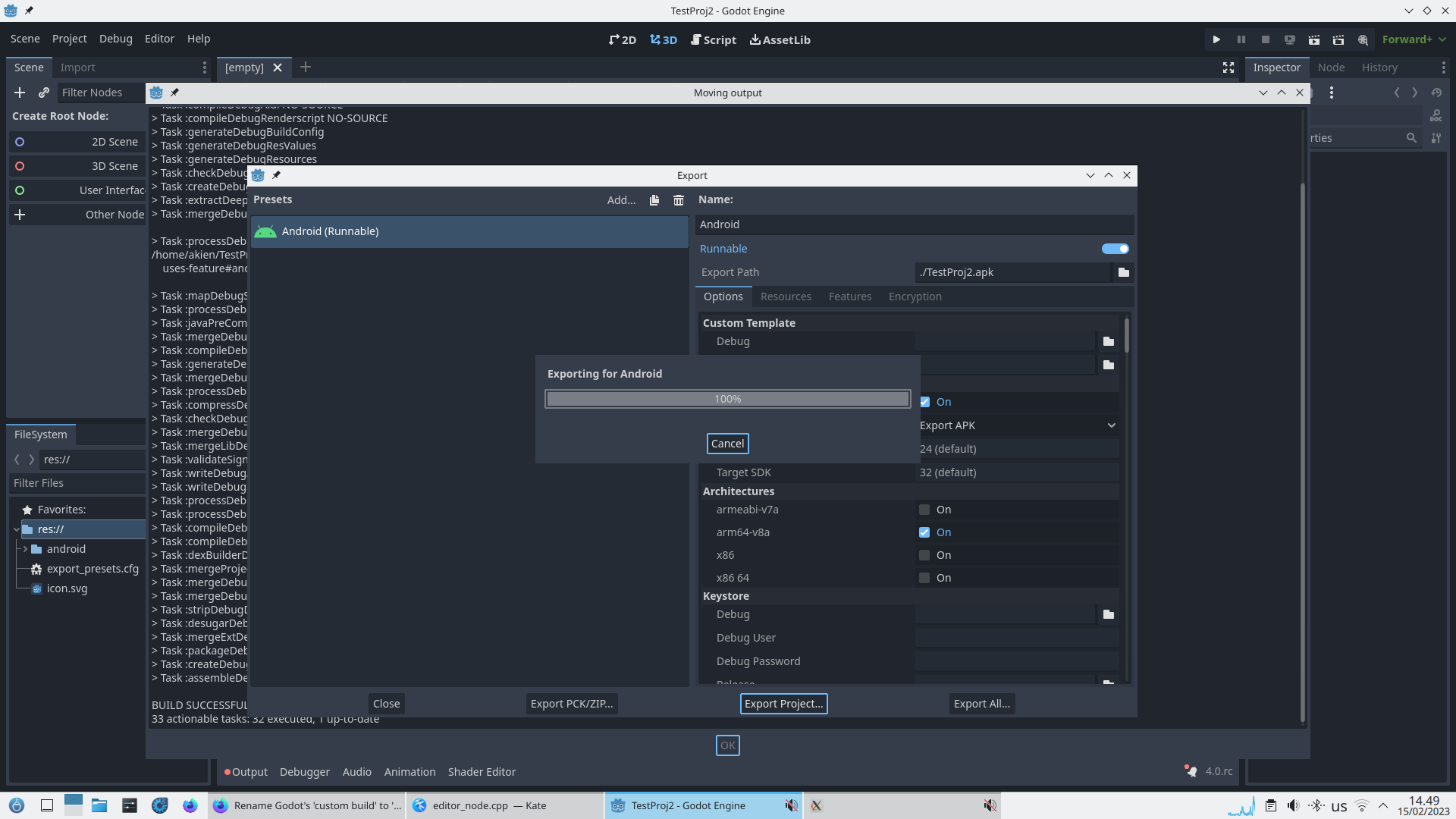The width and height of the screenshot is (1456, 819).
Task: Collapse the res:// folder in FileSystem
Action: coord(16,529)
